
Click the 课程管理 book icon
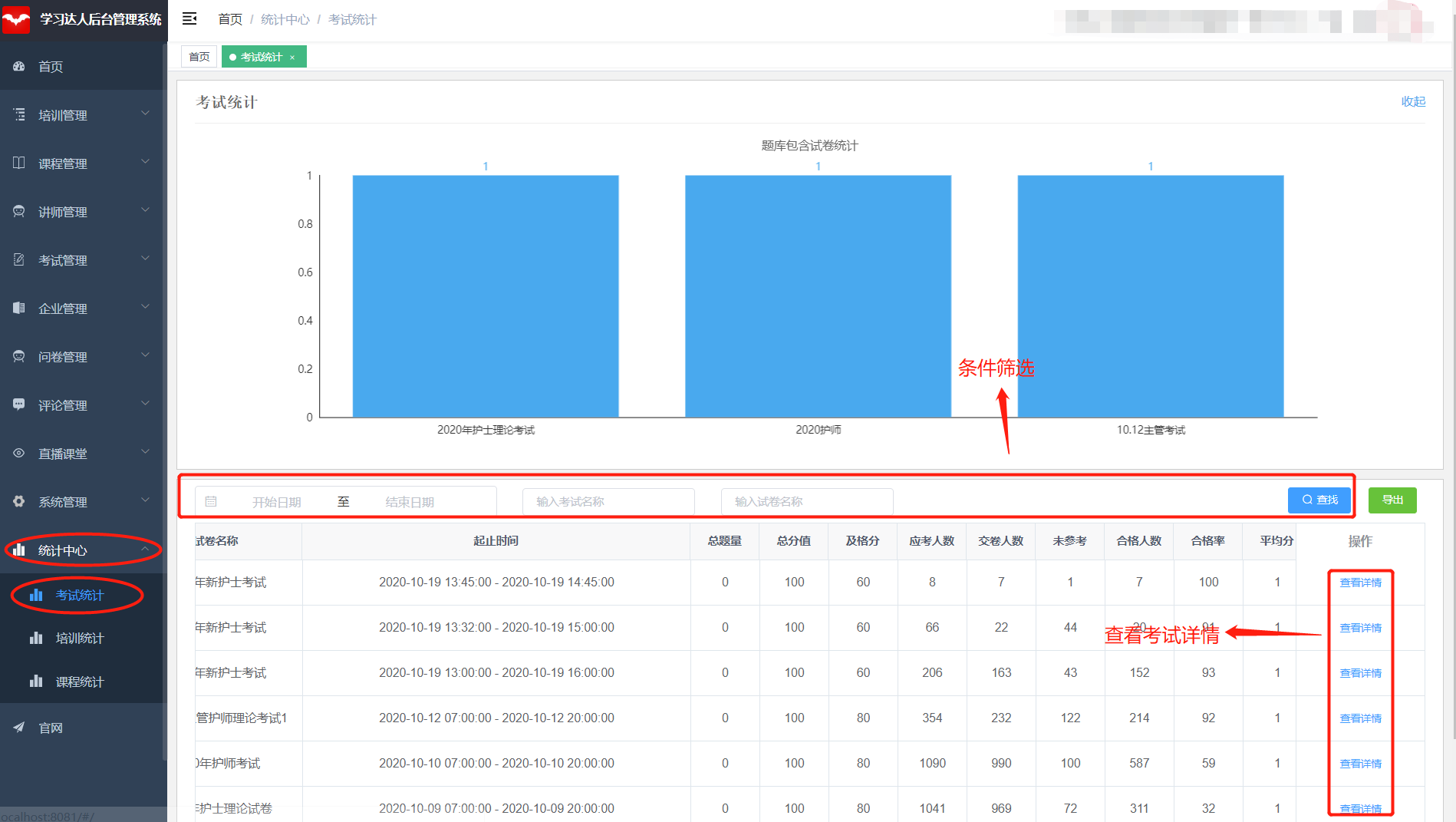(x=19, y=163)
